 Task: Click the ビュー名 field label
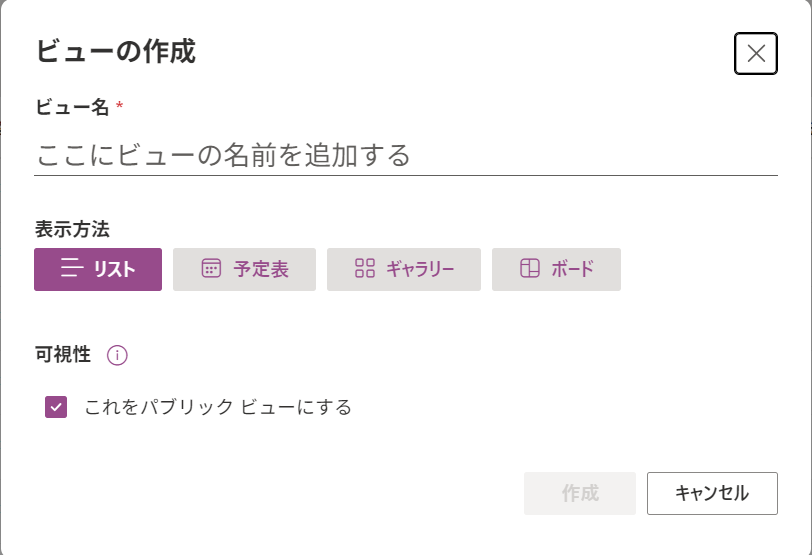pos(72,107)
